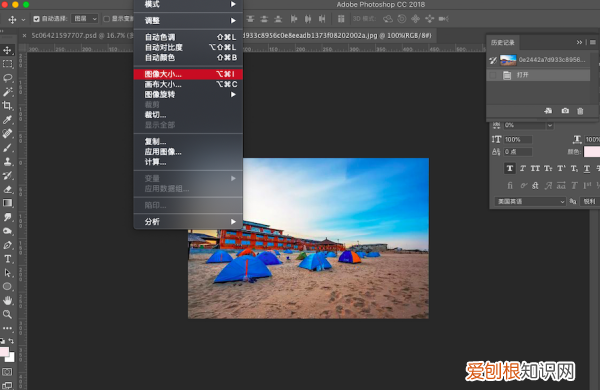Click the background color swatch
The height and width of the screenshot is (390, 600).
coord(11,358)
